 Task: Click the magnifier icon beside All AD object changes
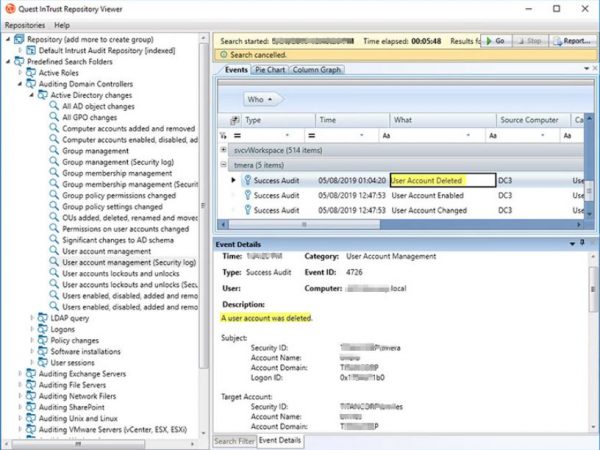[52, 106]
